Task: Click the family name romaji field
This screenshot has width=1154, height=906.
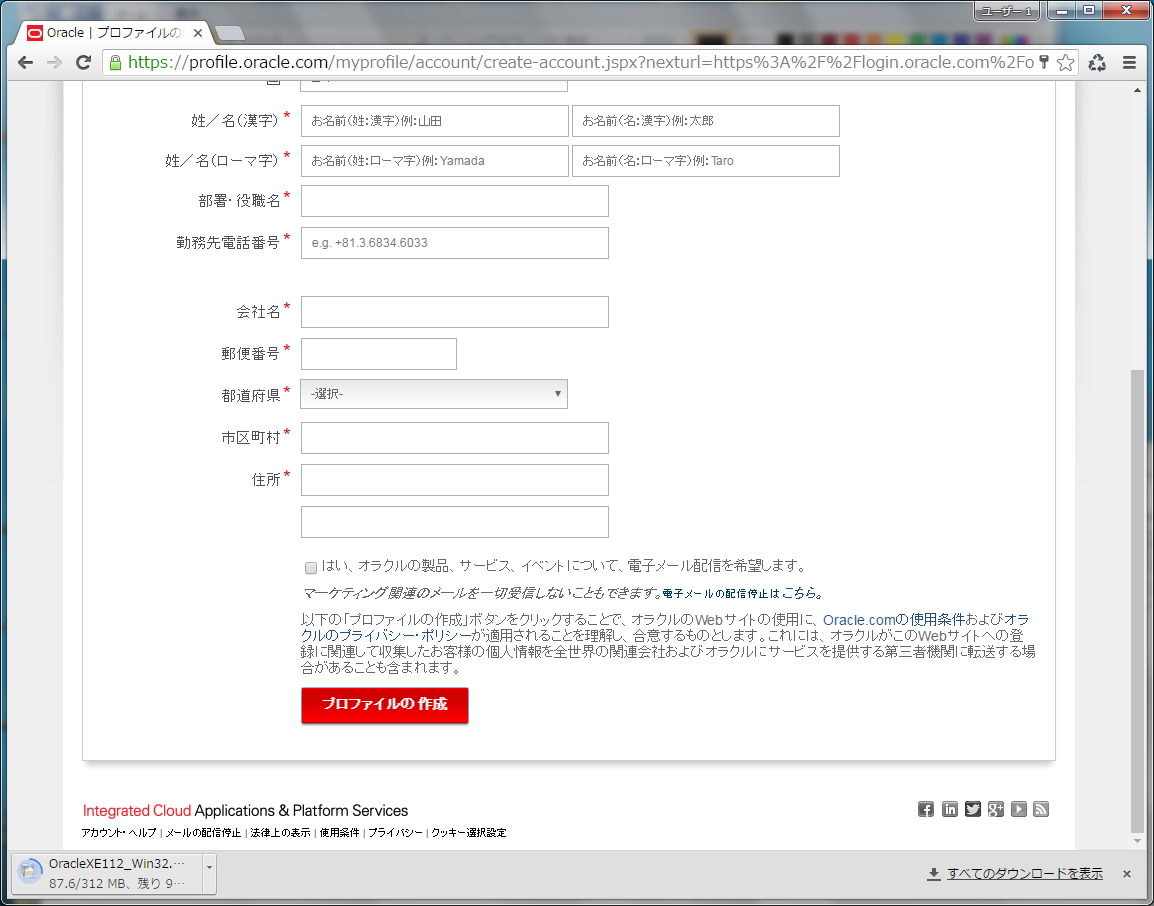Action: pos(435,160)
